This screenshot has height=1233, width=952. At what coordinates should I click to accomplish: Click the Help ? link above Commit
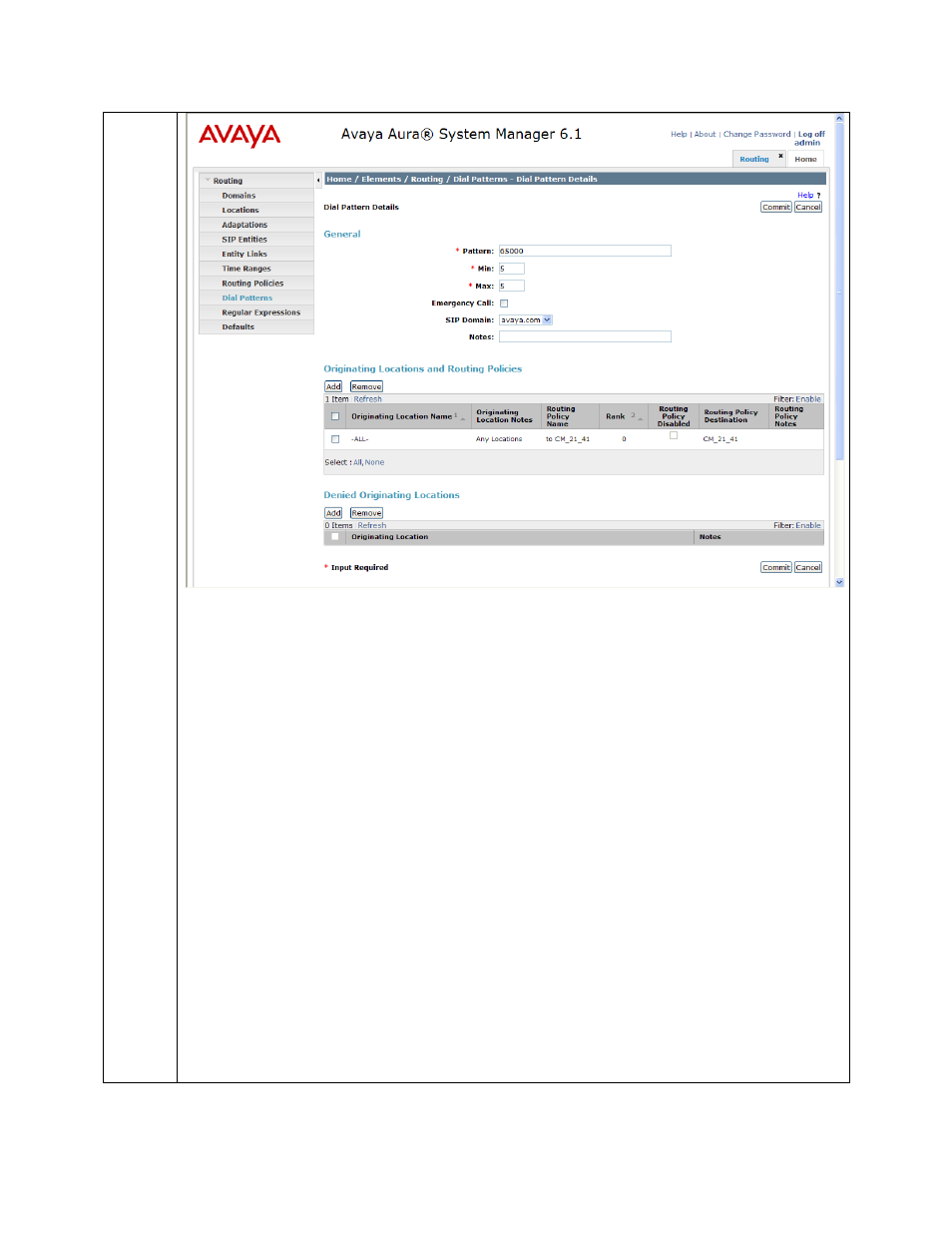pyautogui.click(x=808, y=196)
